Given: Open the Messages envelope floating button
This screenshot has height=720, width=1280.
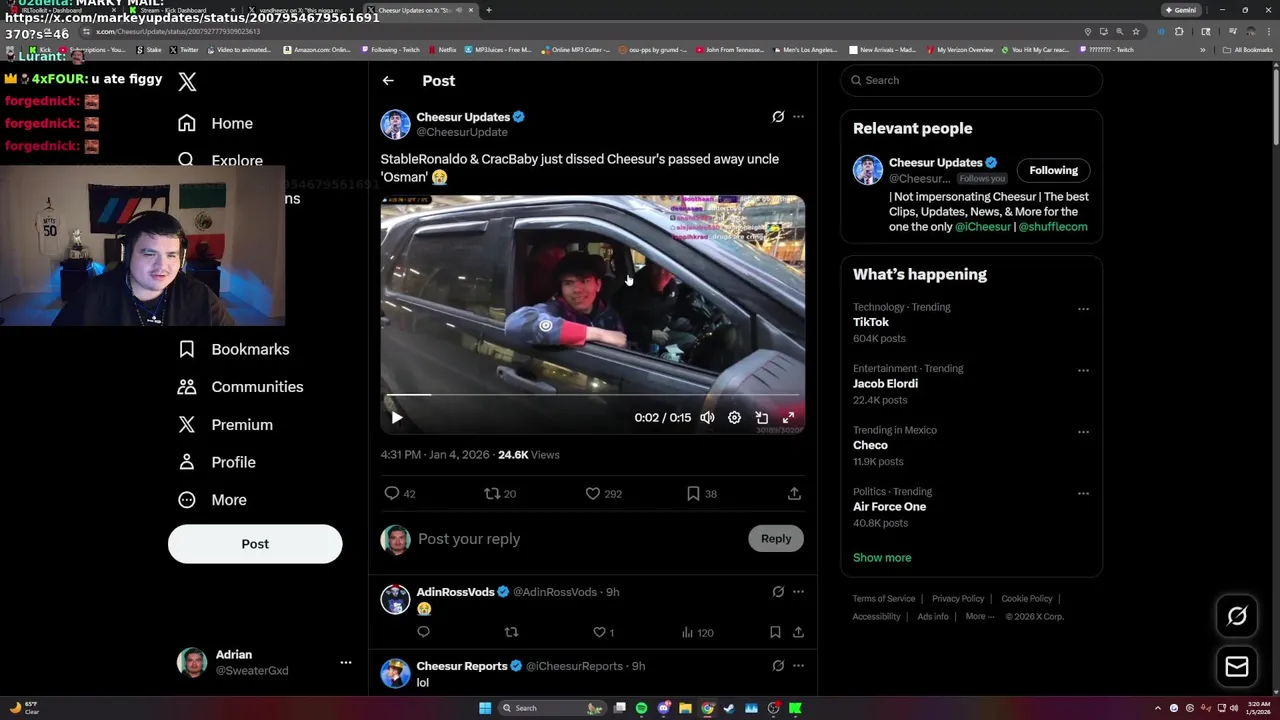Looking at the screenshot, I should (x=1237, y=667).
